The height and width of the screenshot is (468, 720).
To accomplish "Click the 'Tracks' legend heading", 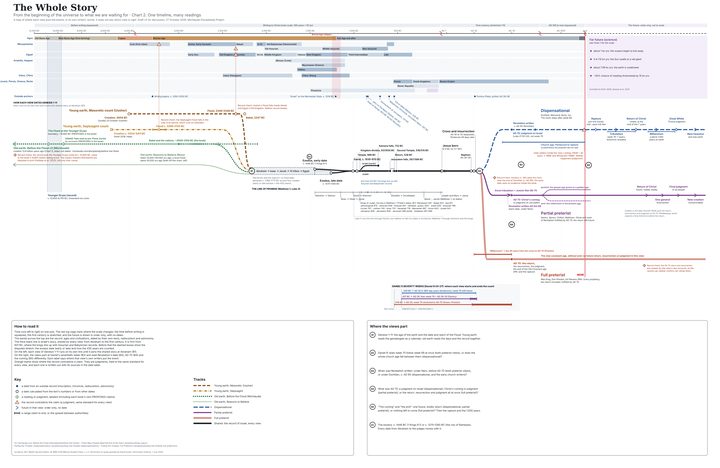I will pos(199,379).
